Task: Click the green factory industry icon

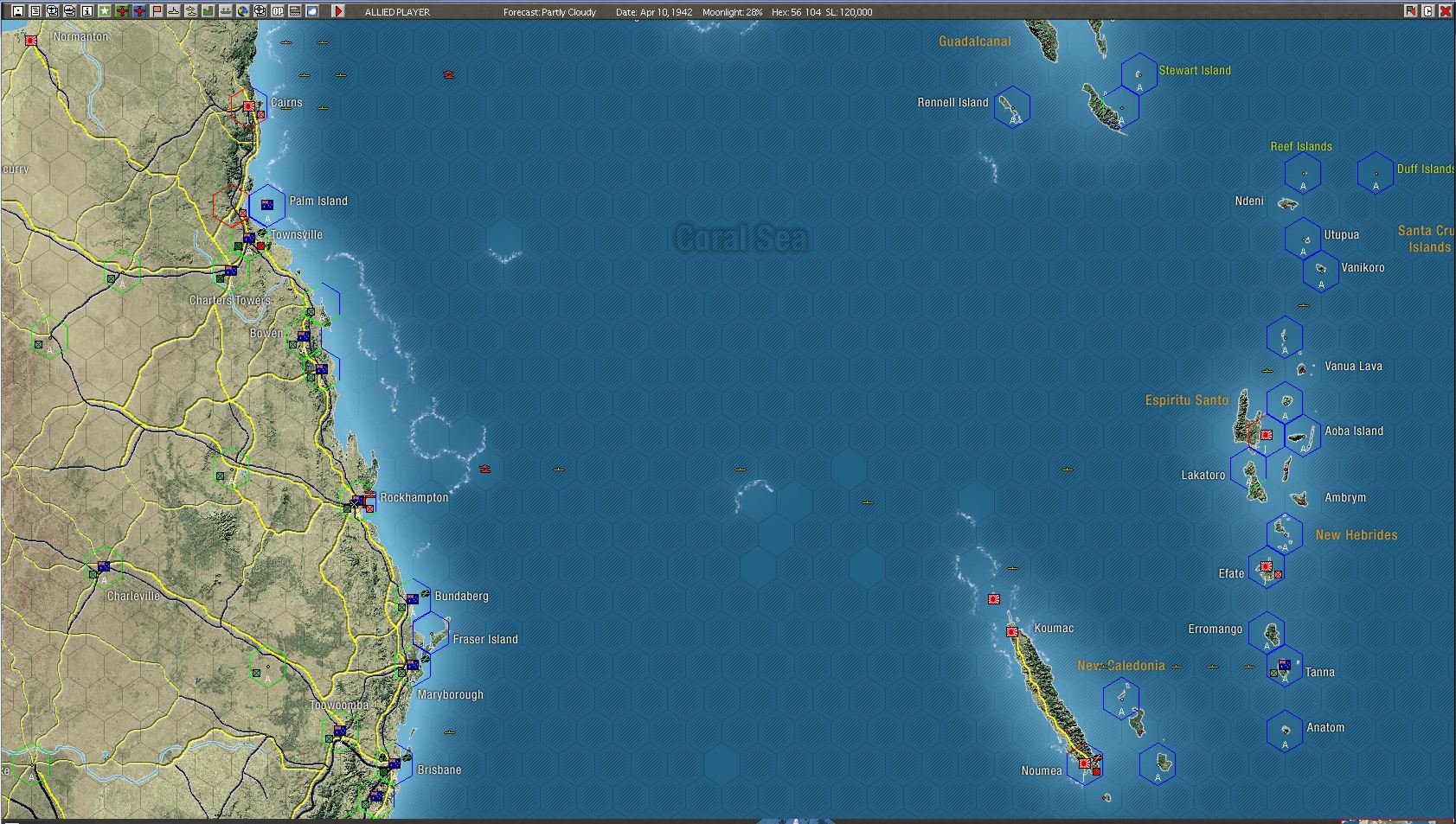Action: 208,11
